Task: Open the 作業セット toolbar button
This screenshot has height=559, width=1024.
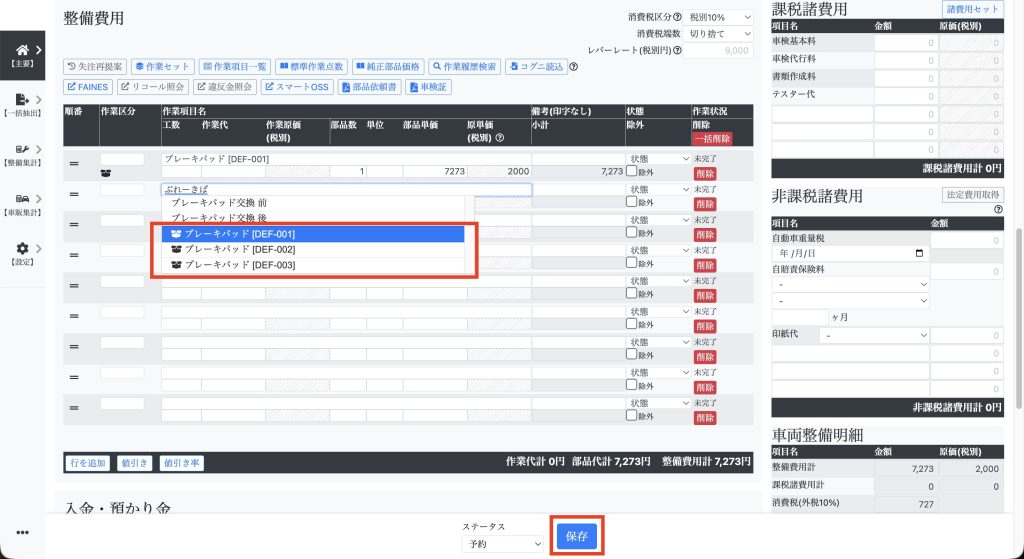Action: click(163, 67)
